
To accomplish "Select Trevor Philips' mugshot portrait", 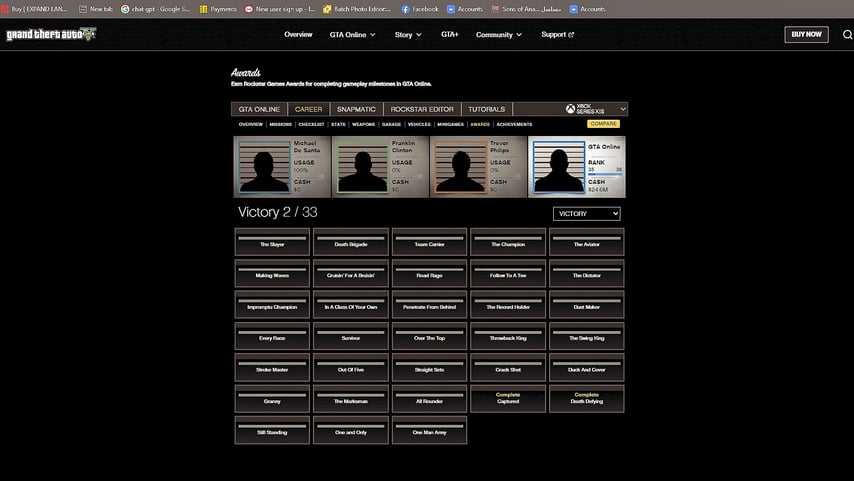I will tap(460, 167).
